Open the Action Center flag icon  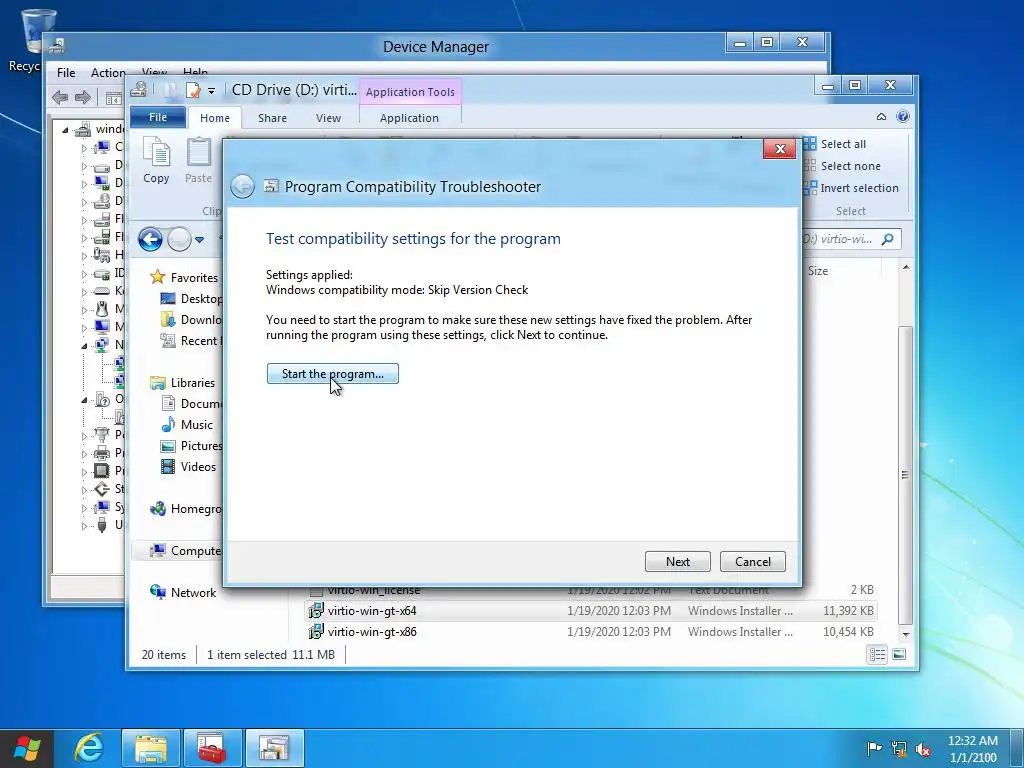[874, 748]
